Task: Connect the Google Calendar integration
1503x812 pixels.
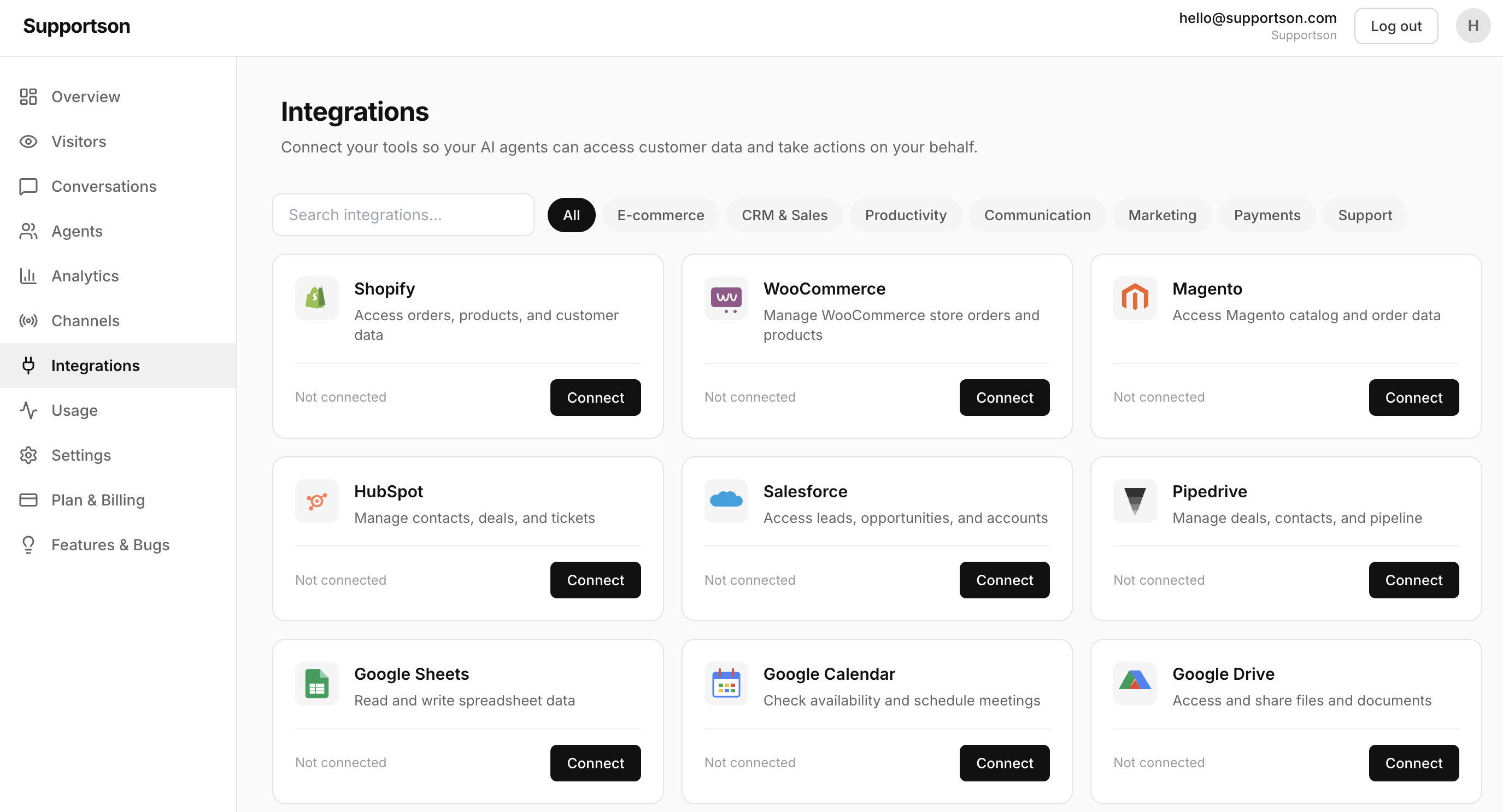Action: tap(1004, 763)
